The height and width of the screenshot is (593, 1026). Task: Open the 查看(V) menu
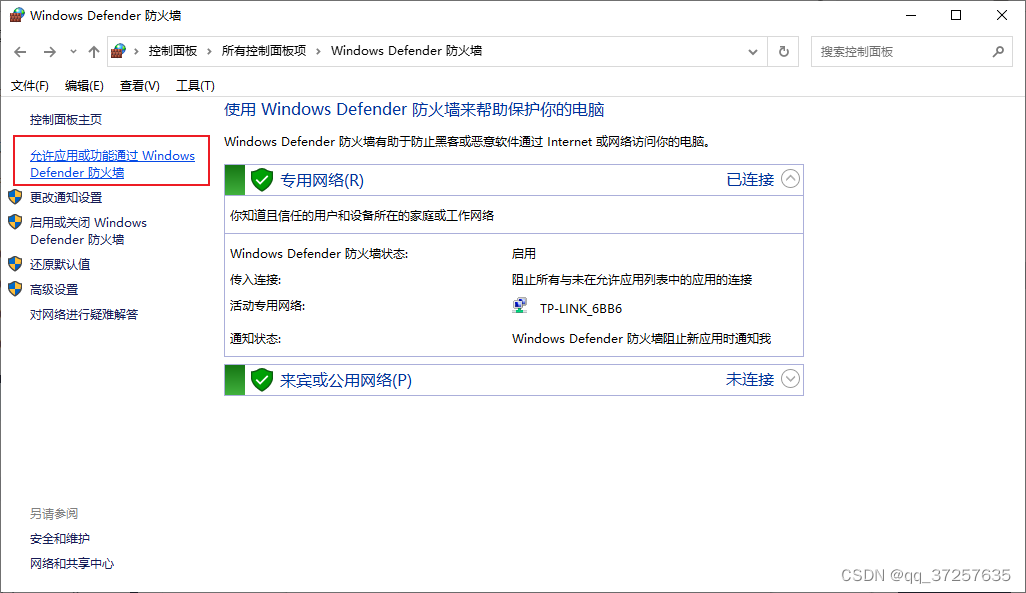pos(139,86)
